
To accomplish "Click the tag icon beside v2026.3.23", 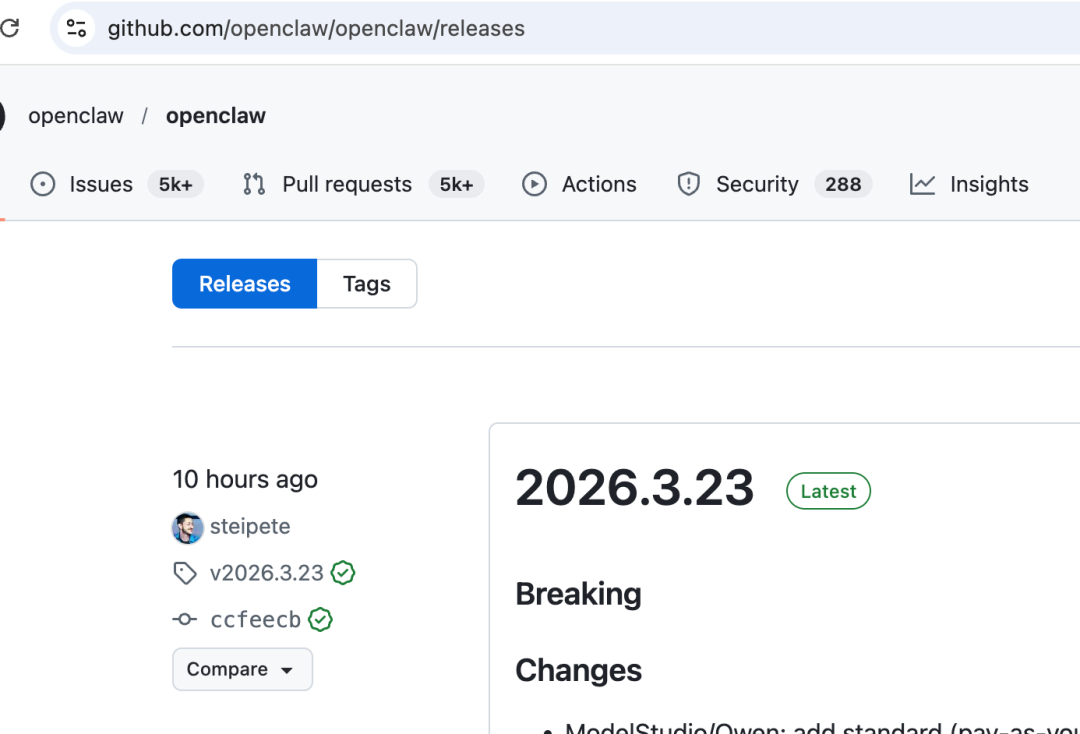I will pos(185,573).
